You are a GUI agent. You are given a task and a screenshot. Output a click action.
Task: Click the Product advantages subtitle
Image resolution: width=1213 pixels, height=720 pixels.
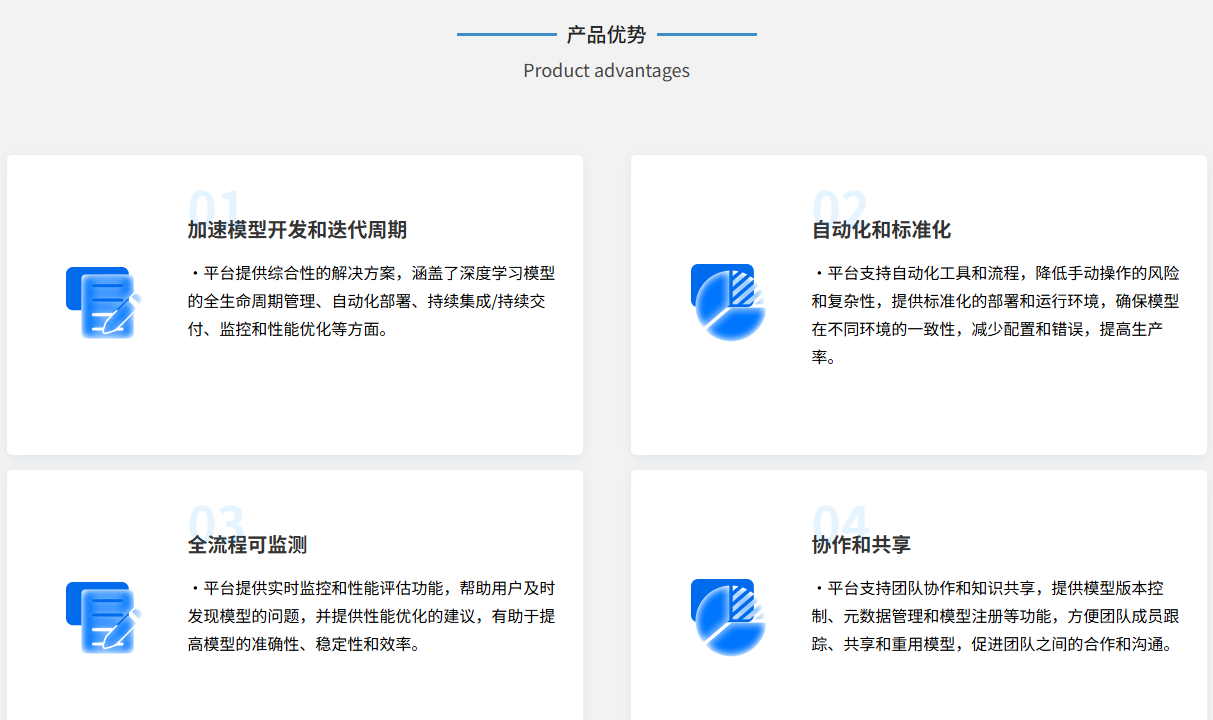pyautogui.click(x=605, y=70)
